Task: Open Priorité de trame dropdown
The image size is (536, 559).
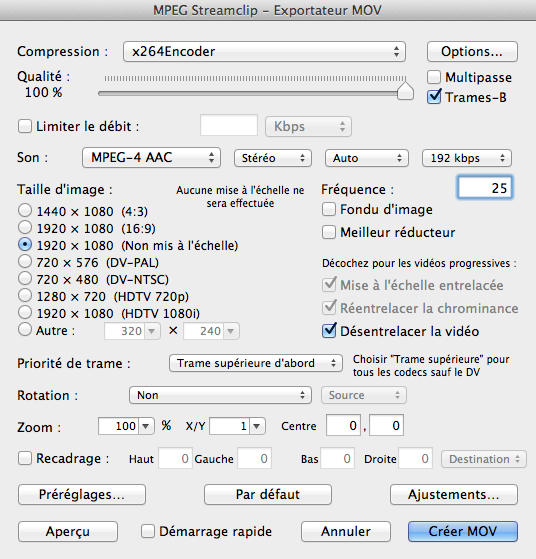Action: tap(256, 363)
